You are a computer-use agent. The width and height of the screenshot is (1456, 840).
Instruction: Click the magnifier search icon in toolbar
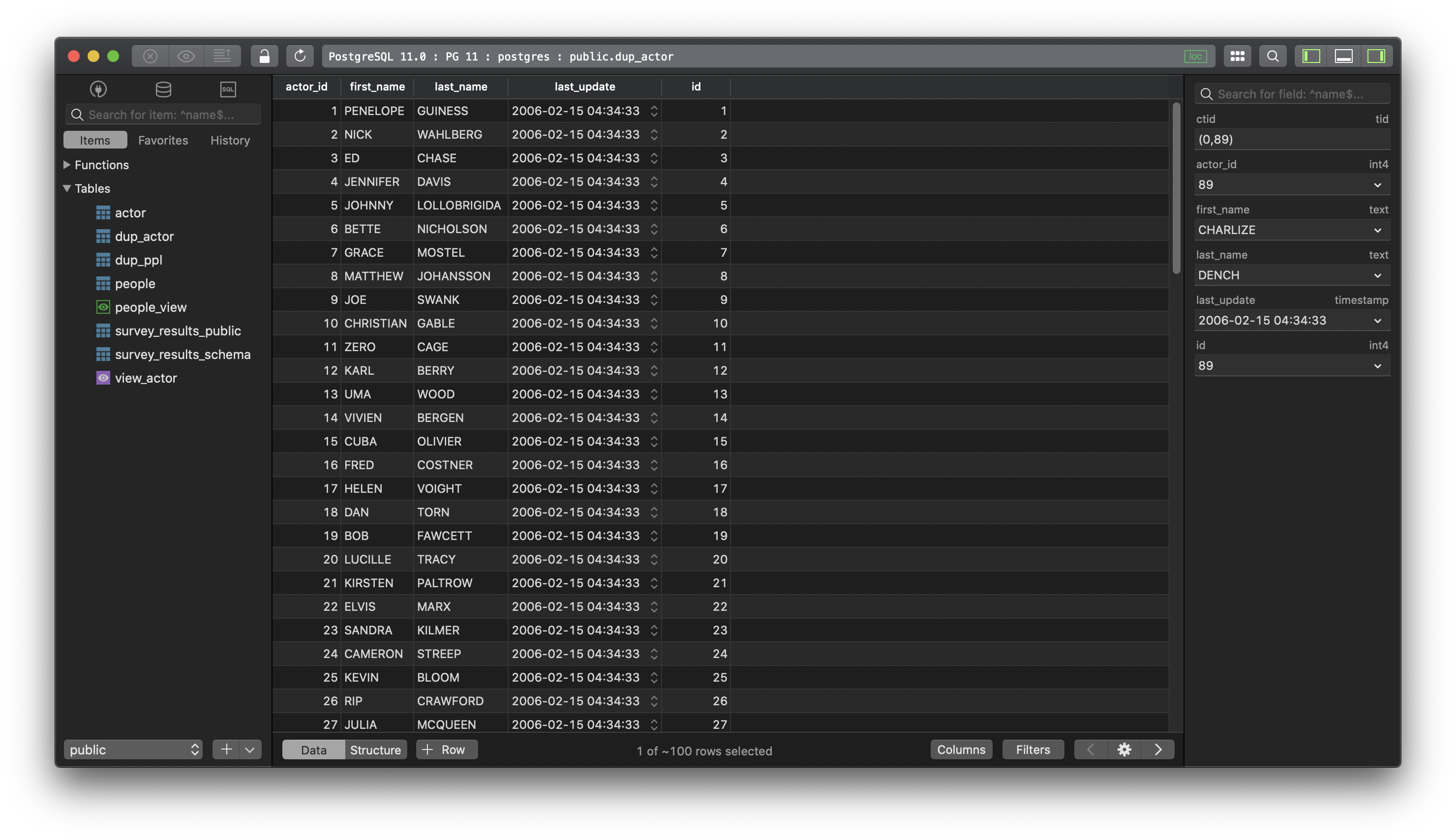[x=1273, y=56]
